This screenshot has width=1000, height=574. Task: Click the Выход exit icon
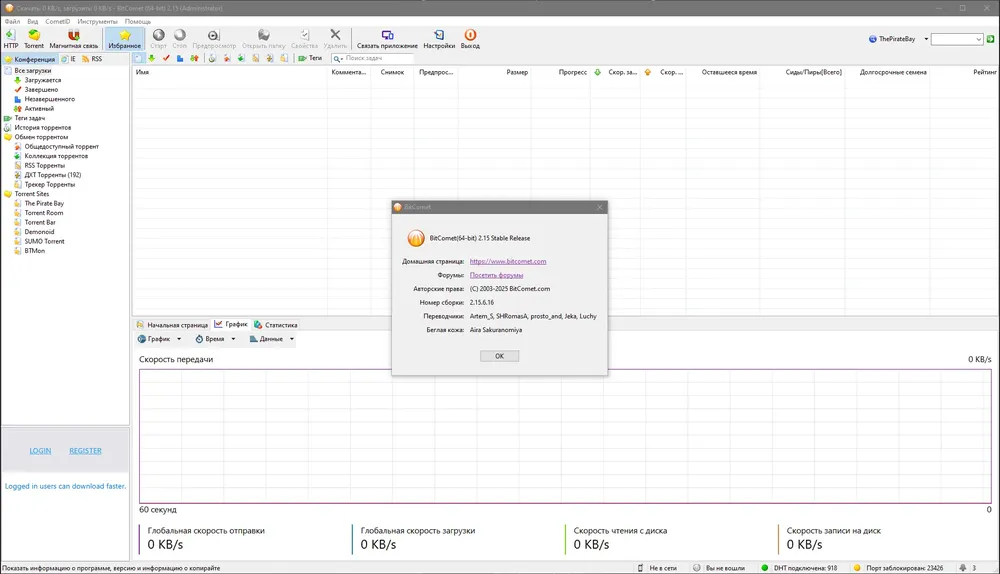point(470,38)
